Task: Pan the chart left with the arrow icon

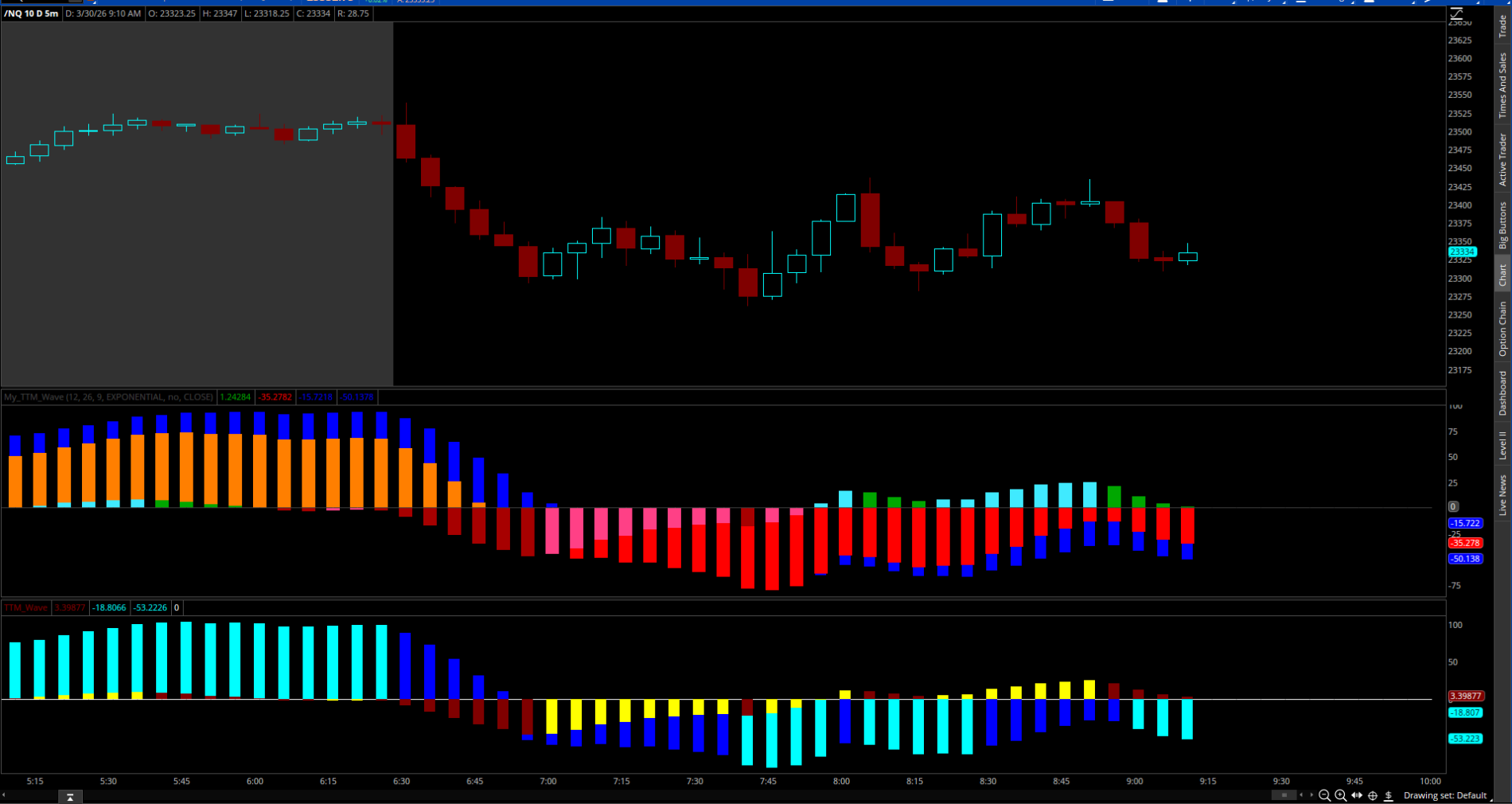Action: [x=1301, y=794]
